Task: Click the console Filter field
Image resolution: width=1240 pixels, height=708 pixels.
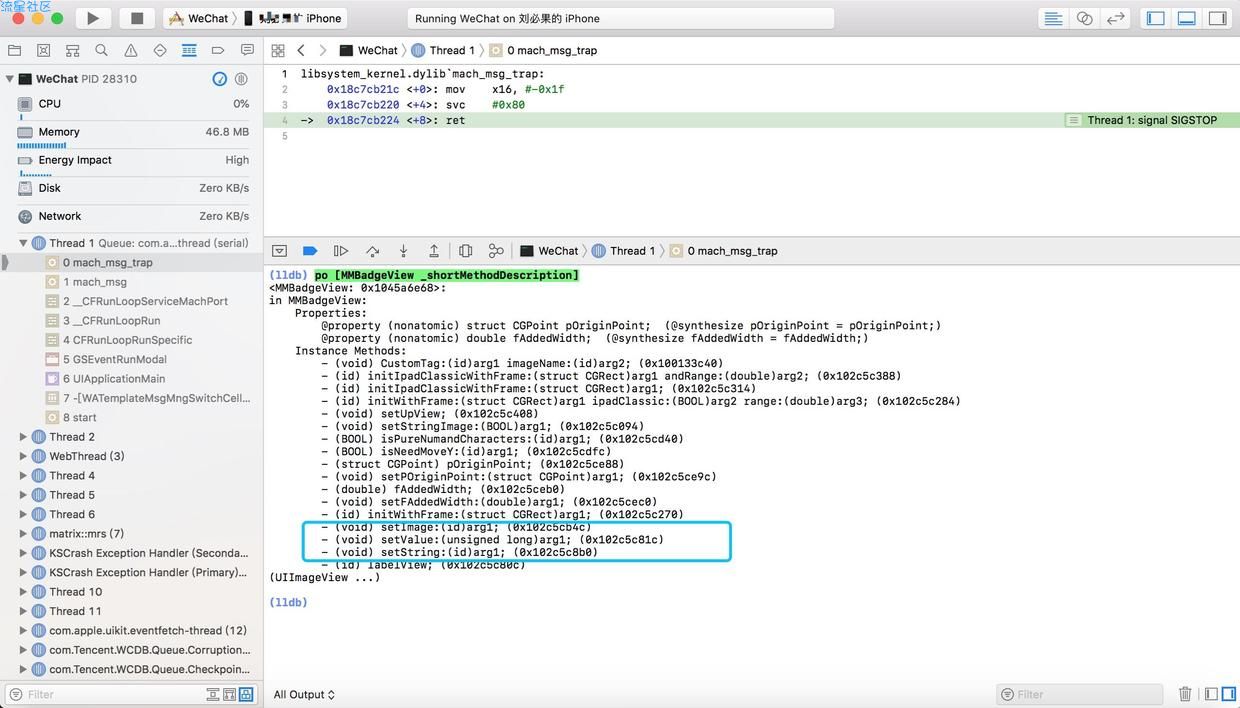Action: click(1079, 694)
